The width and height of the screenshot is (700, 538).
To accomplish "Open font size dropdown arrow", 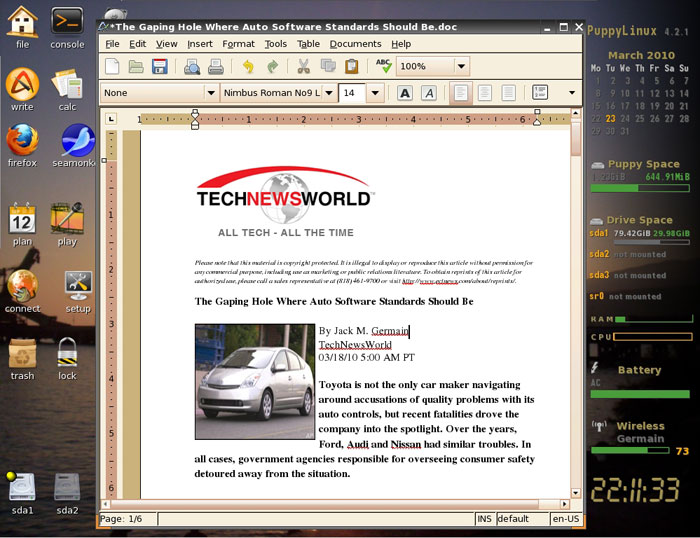I will tap(375, 93).
